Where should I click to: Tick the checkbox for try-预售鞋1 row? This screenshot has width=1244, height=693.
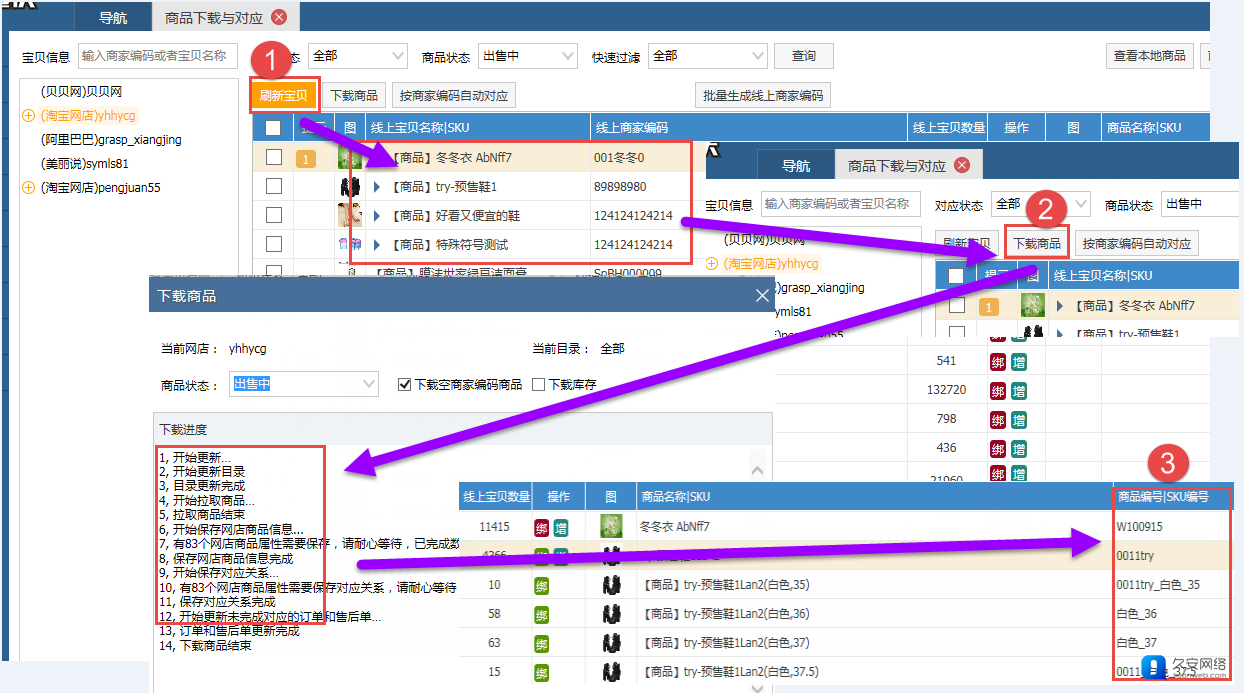273,186
